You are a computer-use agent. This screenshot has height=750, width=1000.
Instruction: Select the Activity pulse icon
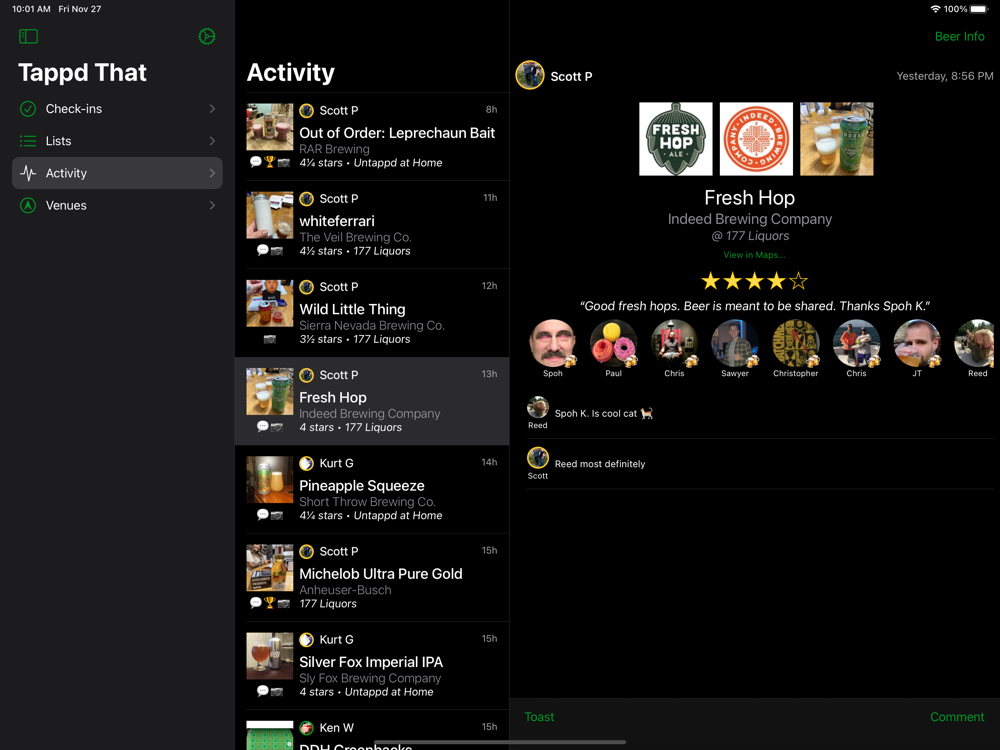click(28, 173)
